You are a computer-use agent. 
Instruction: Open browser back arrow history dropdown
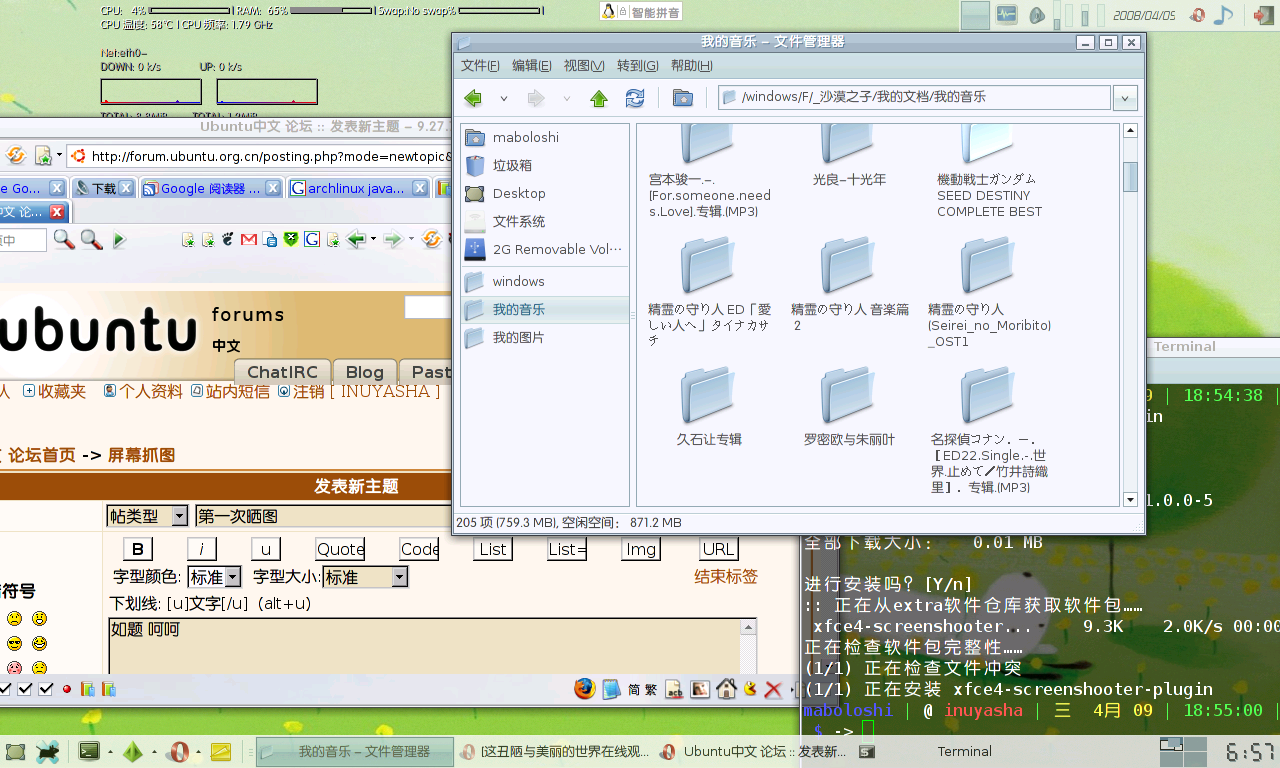point(373,240)
